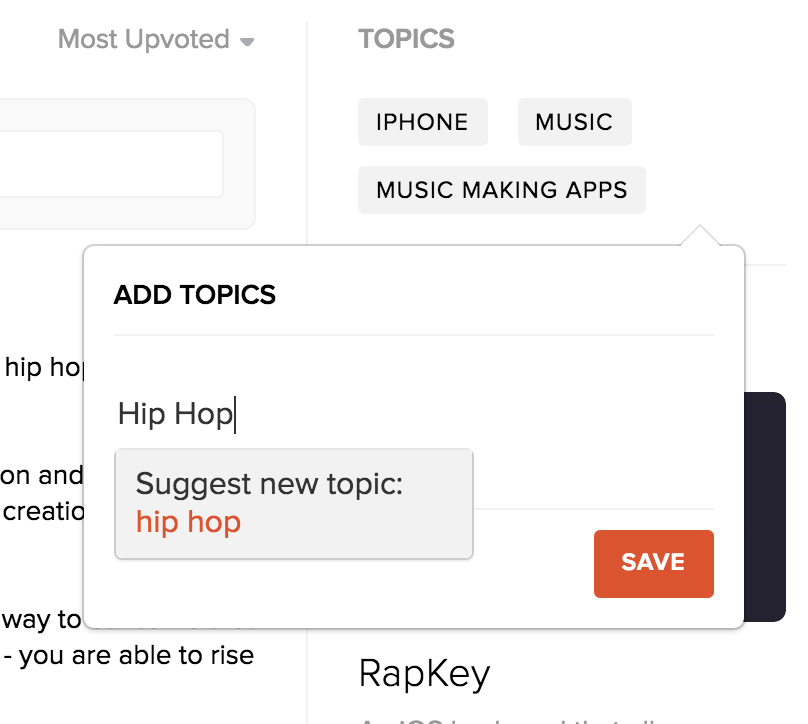This screenshot has width=808, height=724.
Task: Open the MUSIC MAKING APPS topic tag
Action: pos(501,190)
